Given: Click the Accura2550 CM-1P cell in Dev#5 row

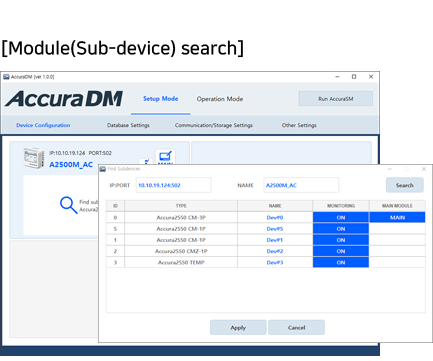Looking at the screenshot, I should click(x=181, y=229).
